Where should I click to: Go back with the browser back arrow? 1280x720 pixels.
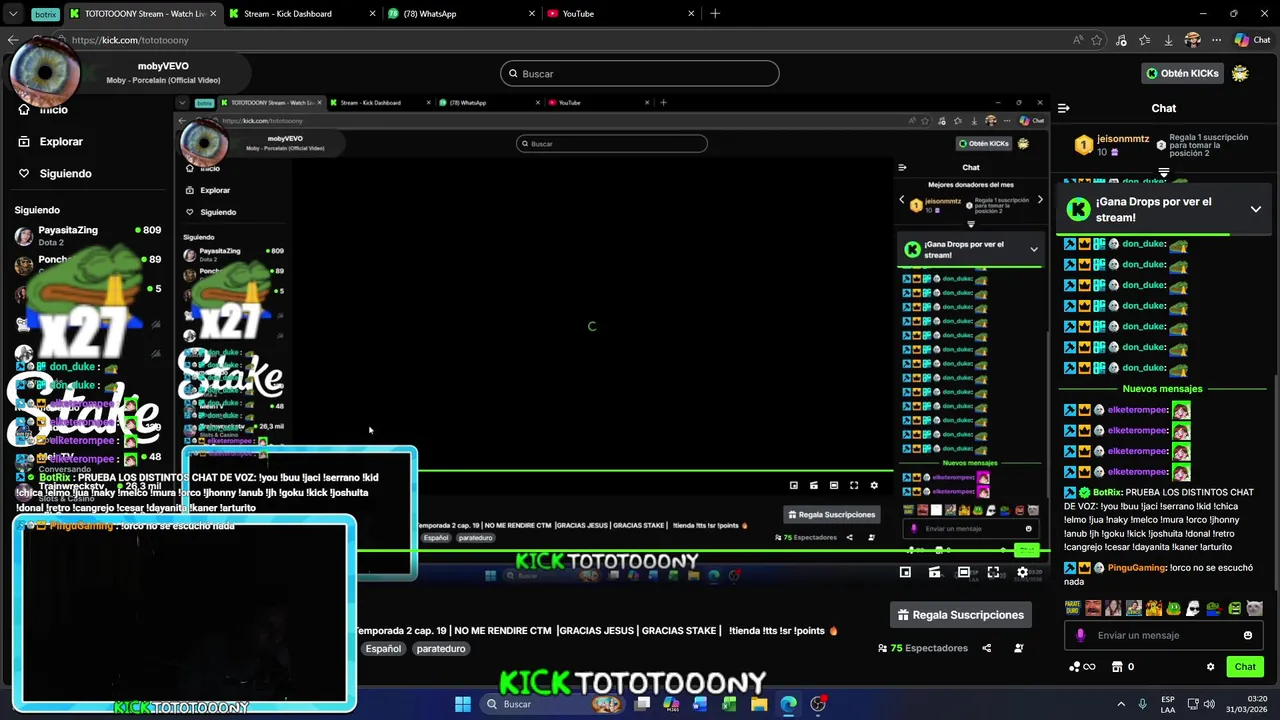pos(13,40)
